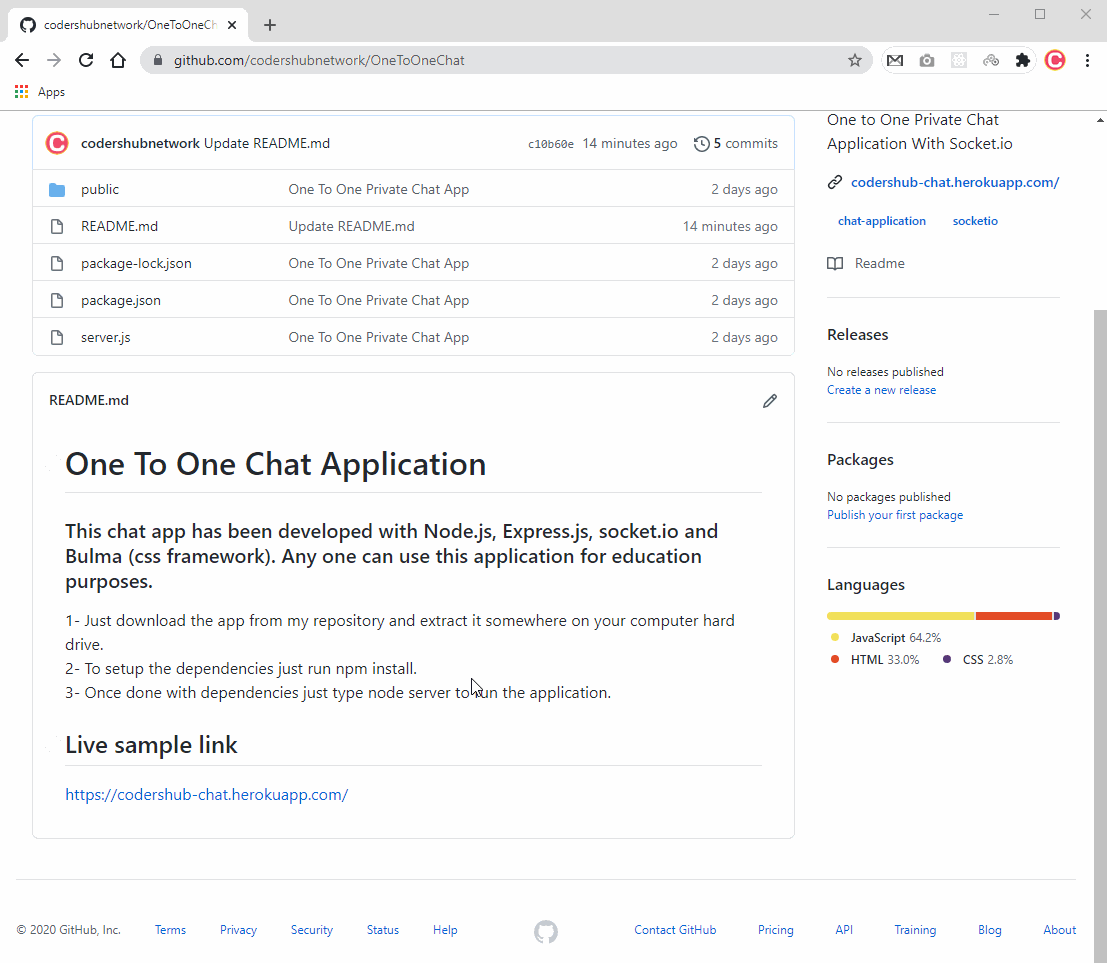Open HTML 33.0% language entry
This screenshot has width=1107, height=963.
[x=875, y=659]
